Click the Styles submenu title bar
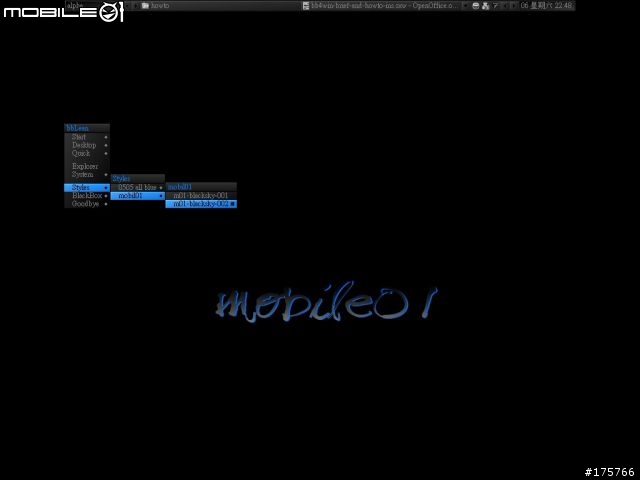 (138, 179)
